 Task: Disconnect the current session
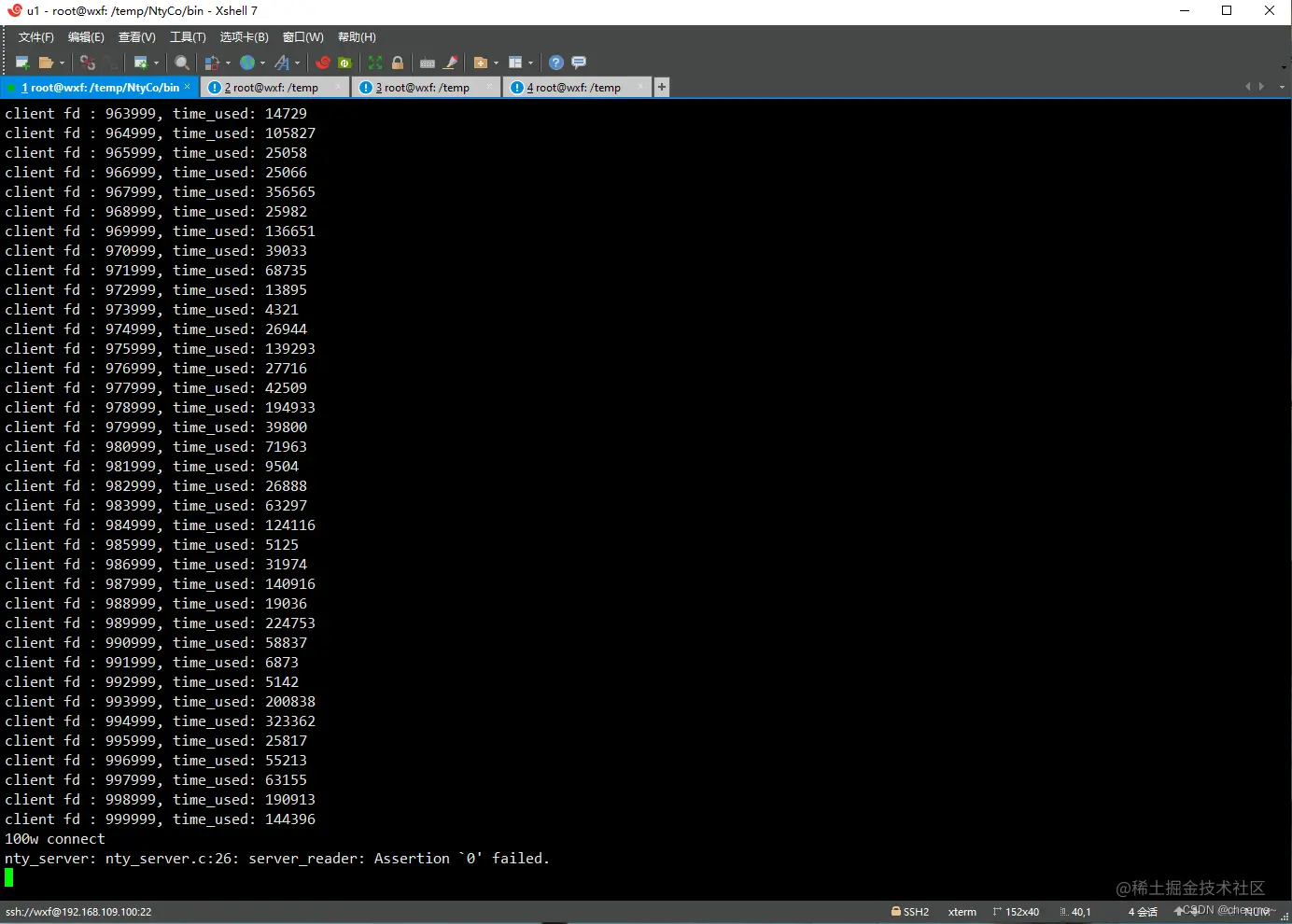coord(88,63)
